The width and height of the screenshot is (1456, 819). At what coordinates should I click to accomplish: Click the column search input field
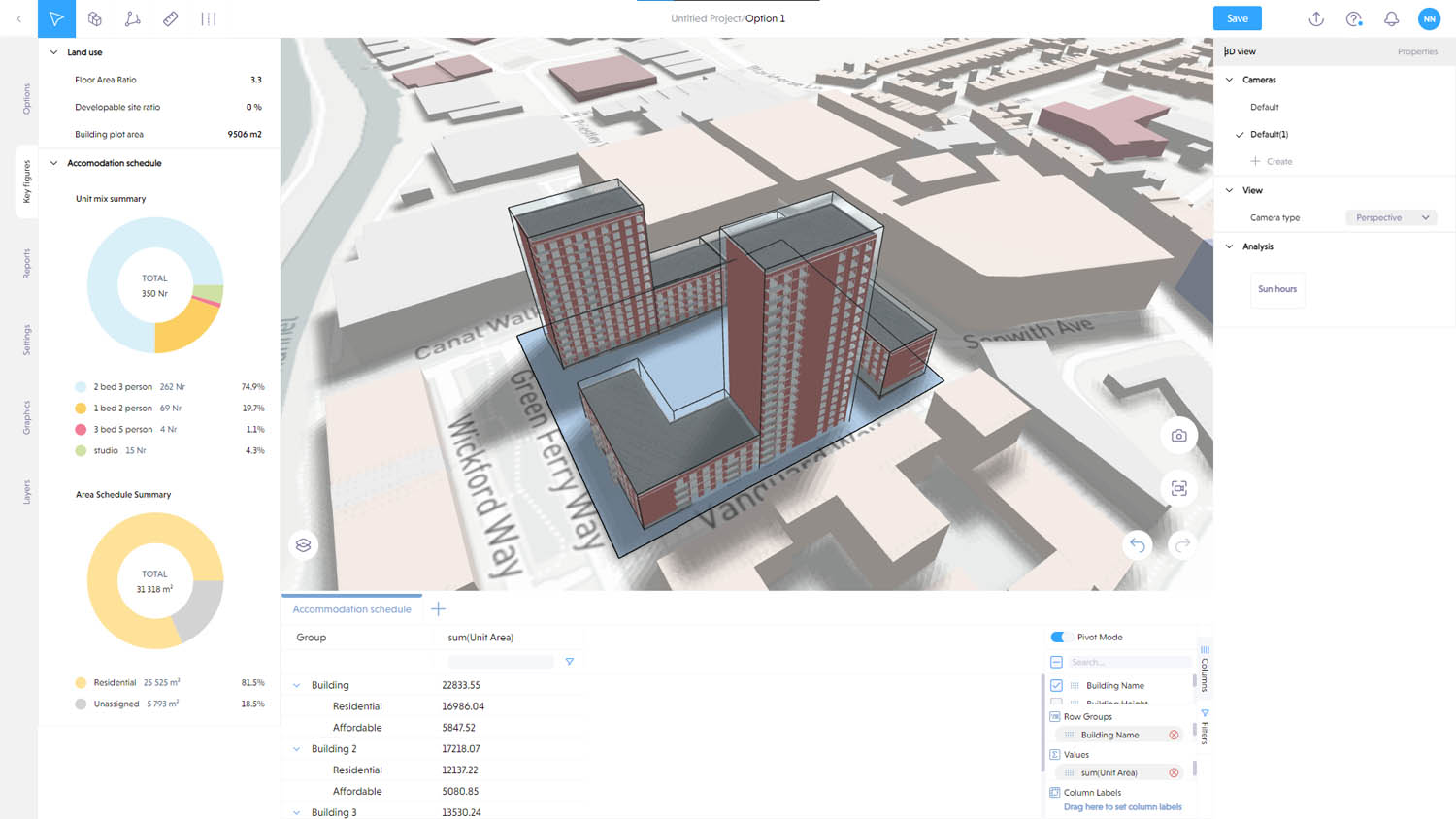point(1129,662)
